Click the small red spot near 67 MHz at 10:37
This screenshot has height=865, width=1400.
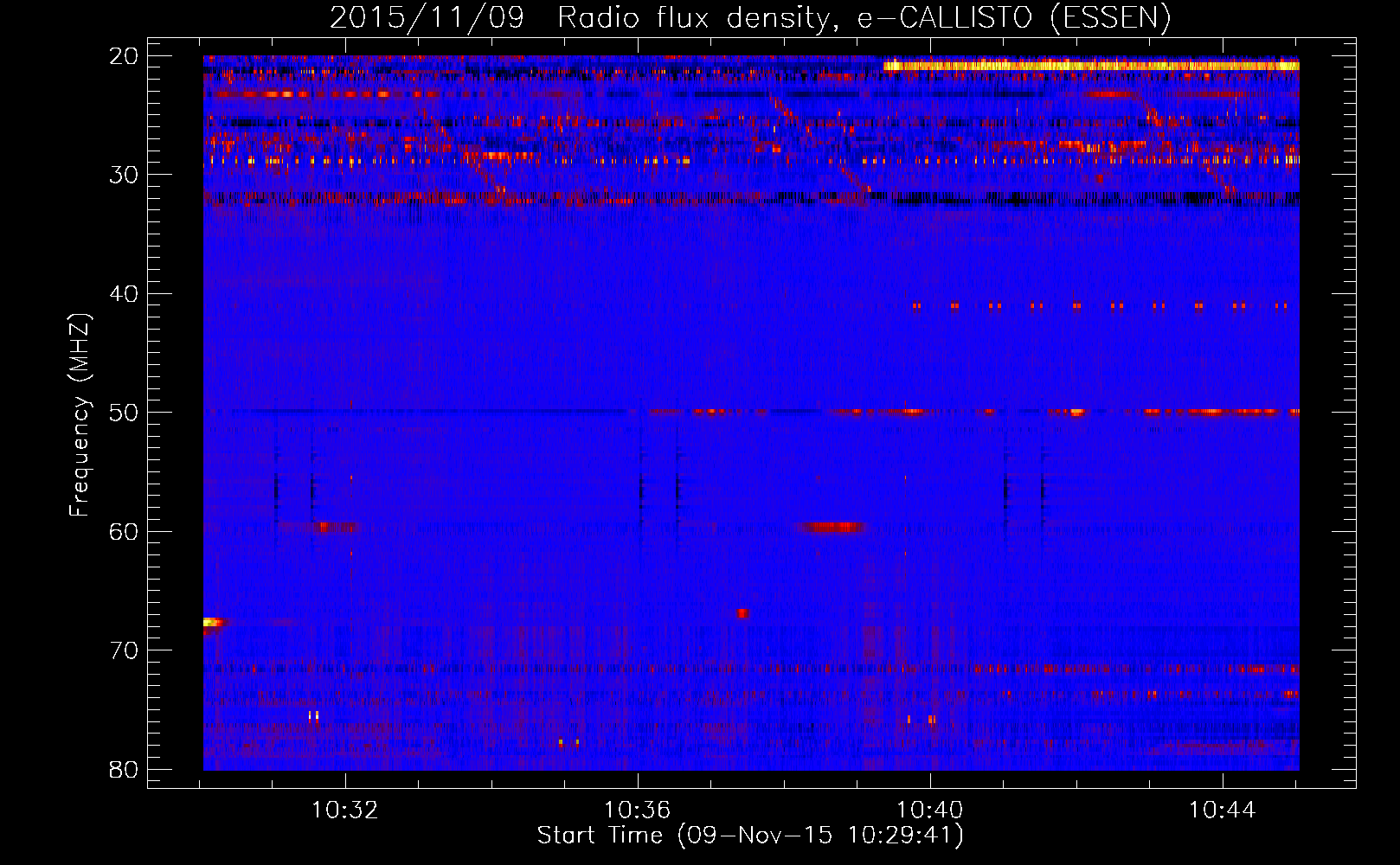pos(742,613)
